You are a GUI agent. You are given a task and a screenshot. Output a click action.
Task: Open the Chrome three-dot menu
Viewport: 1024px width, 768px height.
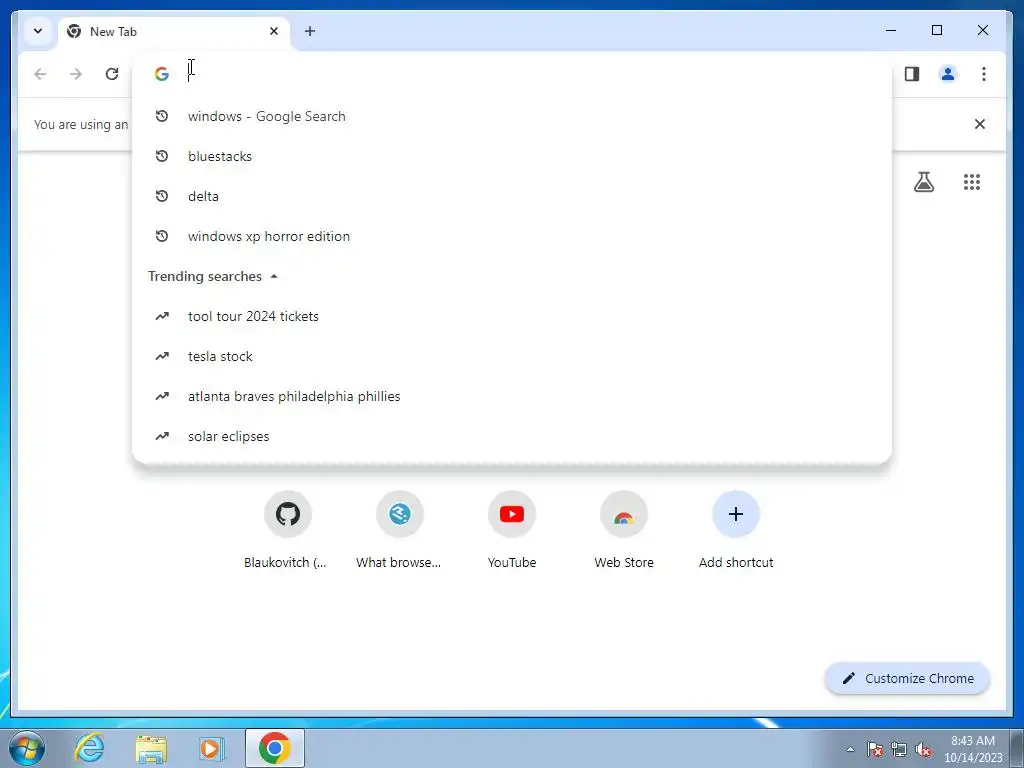[x=984, y=74]
